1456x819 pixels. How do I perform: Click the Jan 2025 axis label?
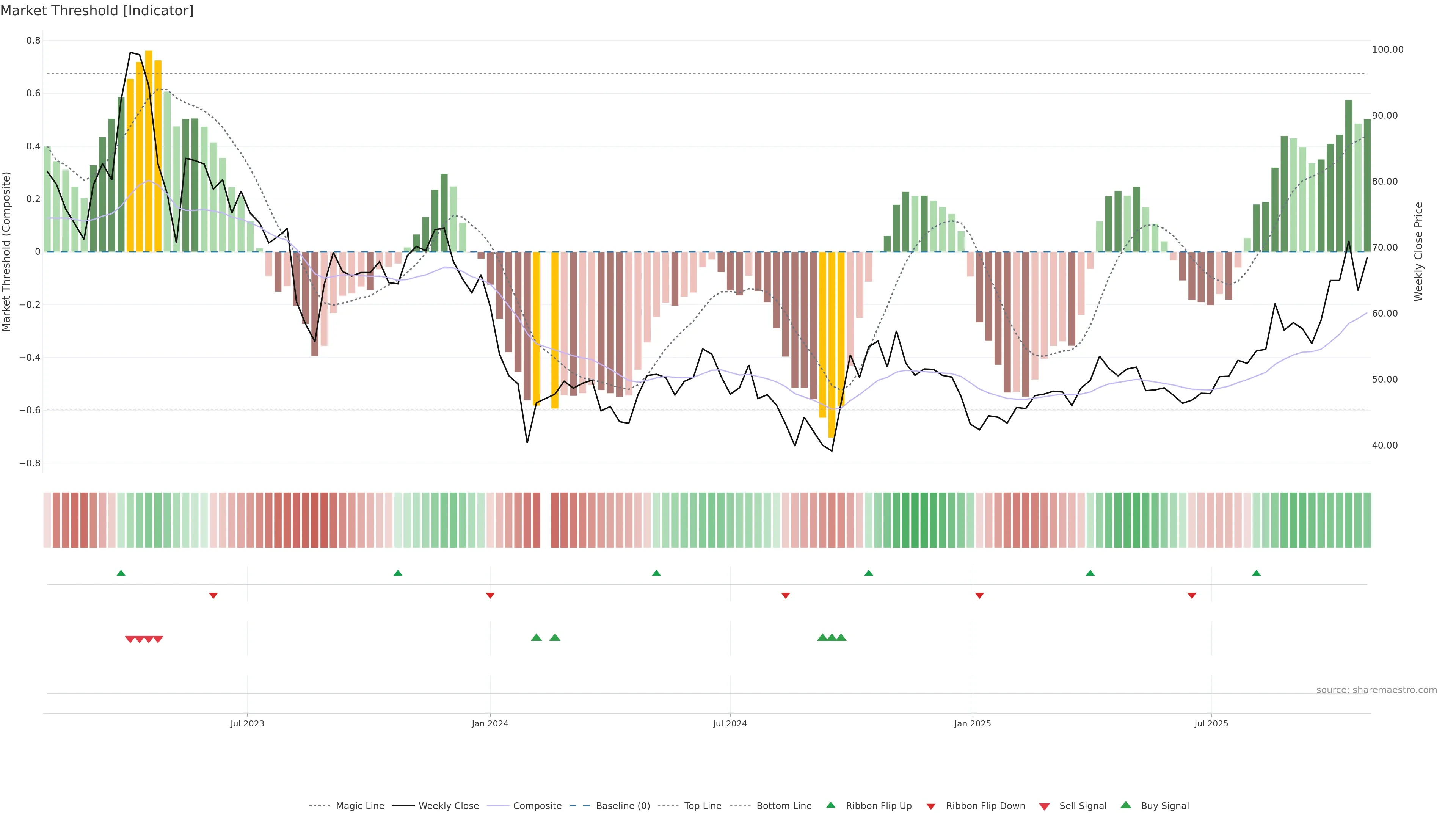(972, 723)
